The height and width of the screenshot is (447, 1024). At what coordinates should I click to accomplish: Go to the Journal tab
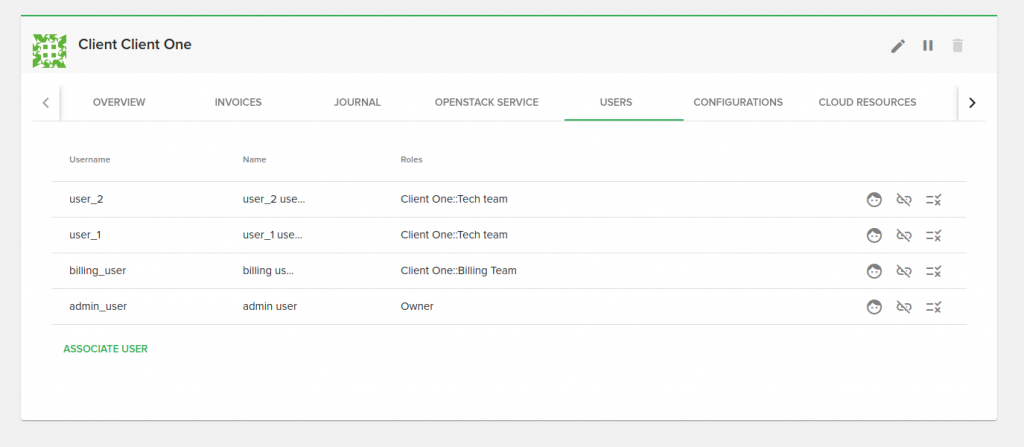point(357,103)
